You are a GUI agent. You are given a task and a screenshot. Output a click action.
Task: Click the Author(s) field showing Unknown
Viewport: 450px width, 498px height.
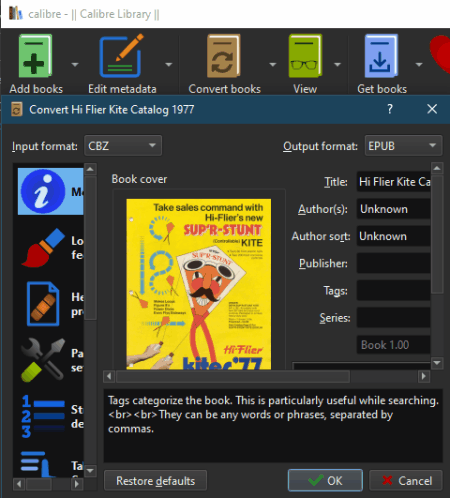pyautogui.click(x=394, y=209)
